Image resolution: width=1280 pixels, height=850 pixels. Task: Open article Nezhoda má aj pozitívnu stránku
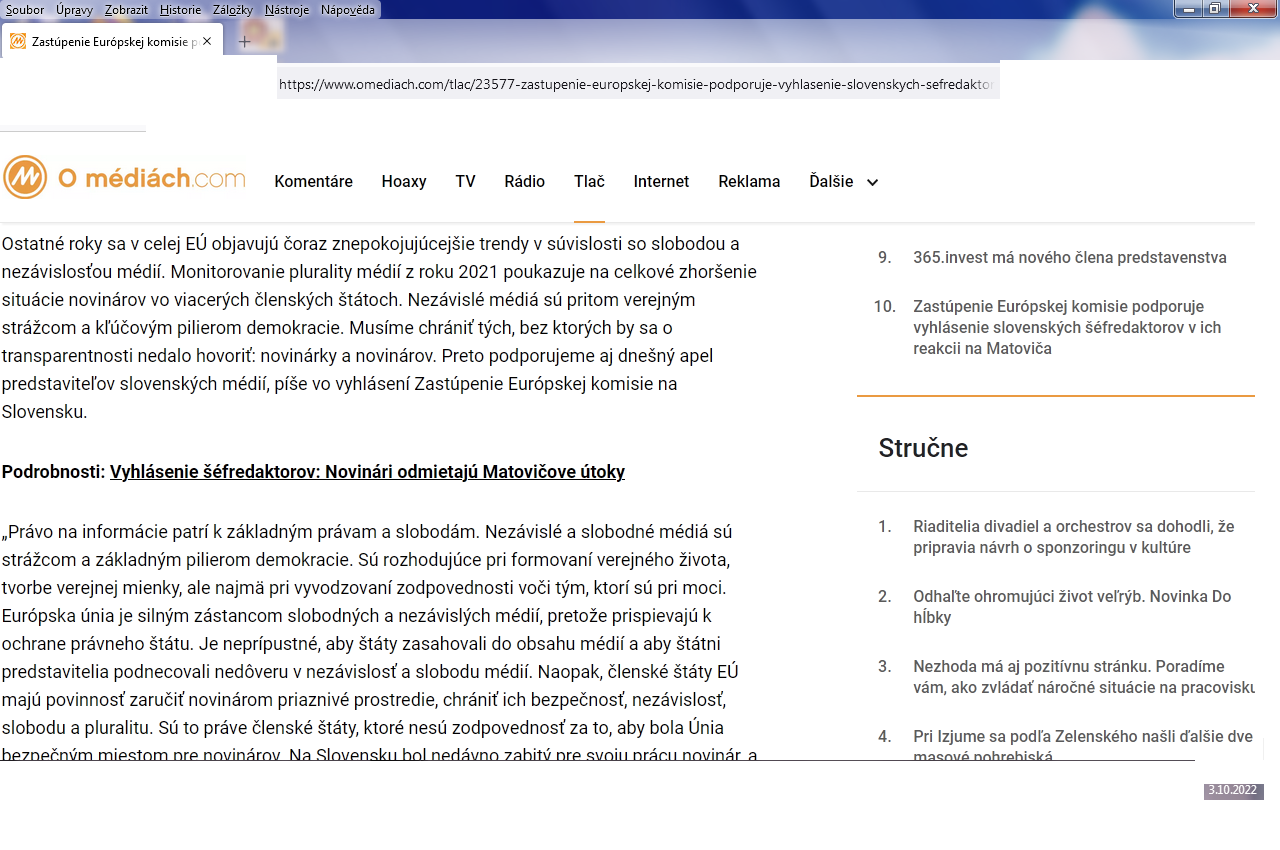click(1084, 677)
